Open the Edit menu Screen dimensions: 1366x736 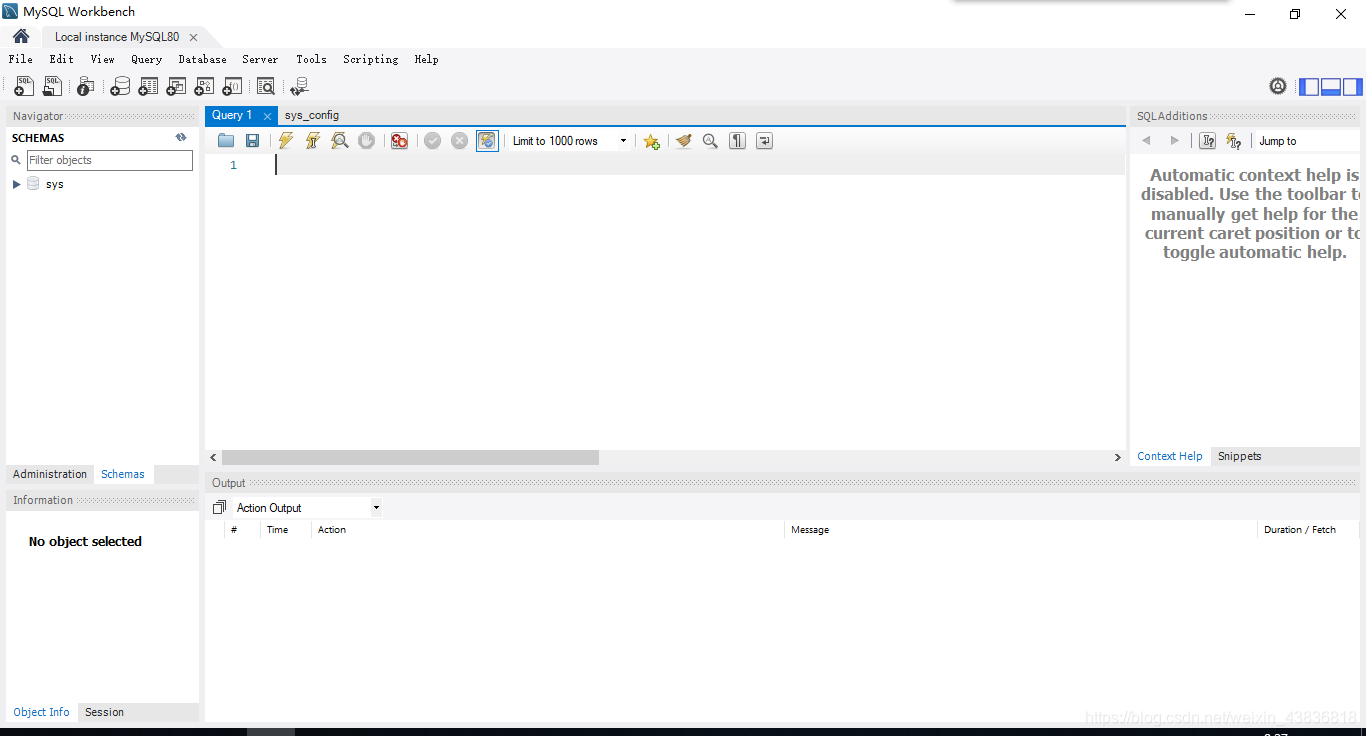pyautogui.click(x=62, y=59)
